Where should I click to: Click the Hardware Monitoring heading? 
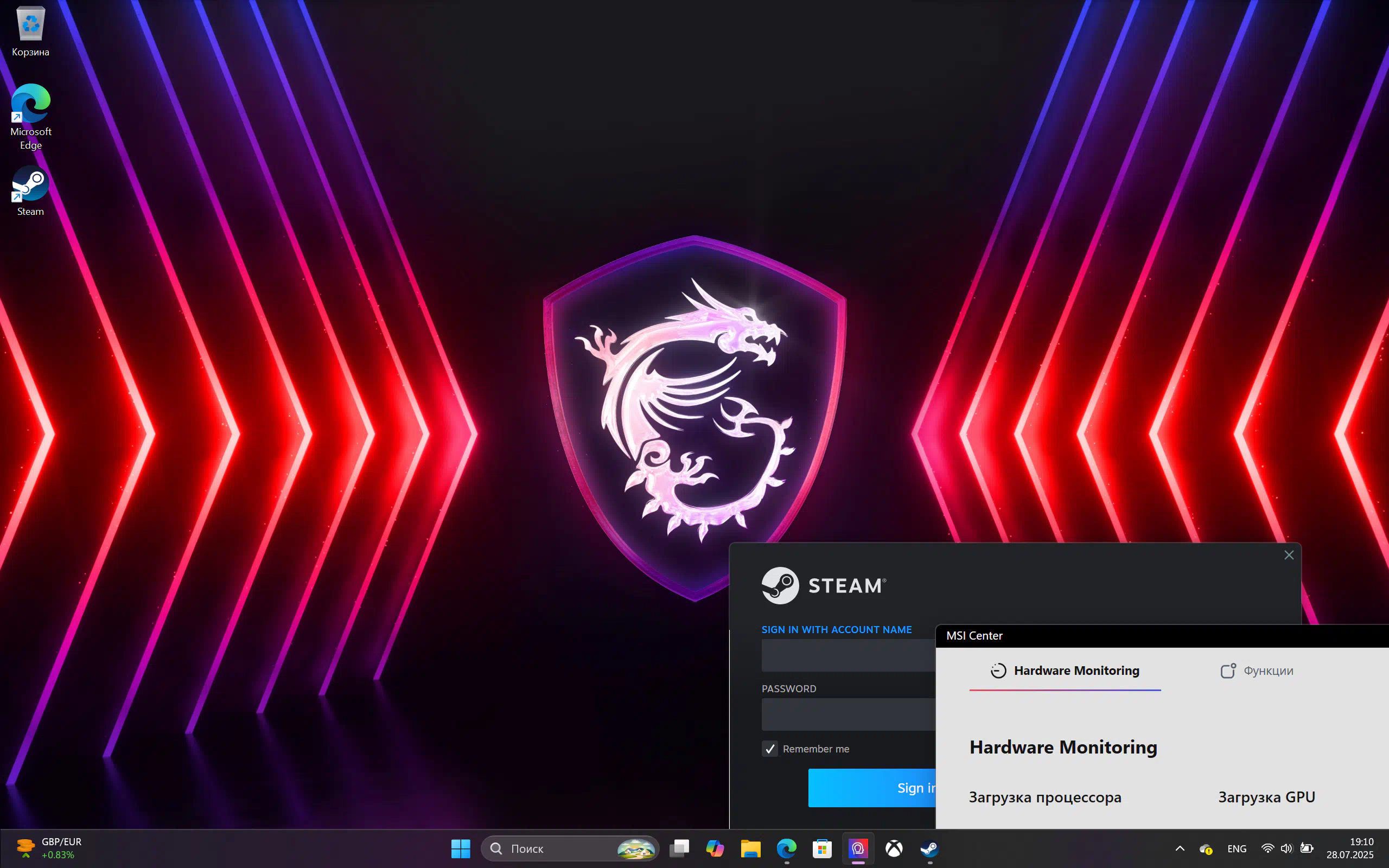click(1063, 747)
